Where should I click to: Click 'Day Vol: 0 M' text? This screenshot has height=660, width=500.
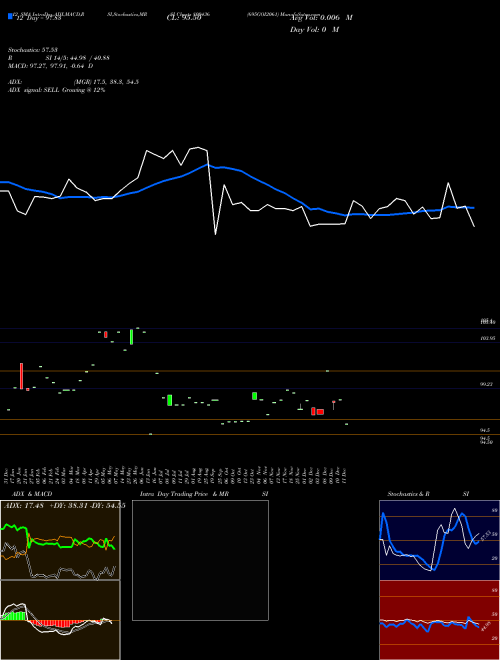[x=314, y=30]
